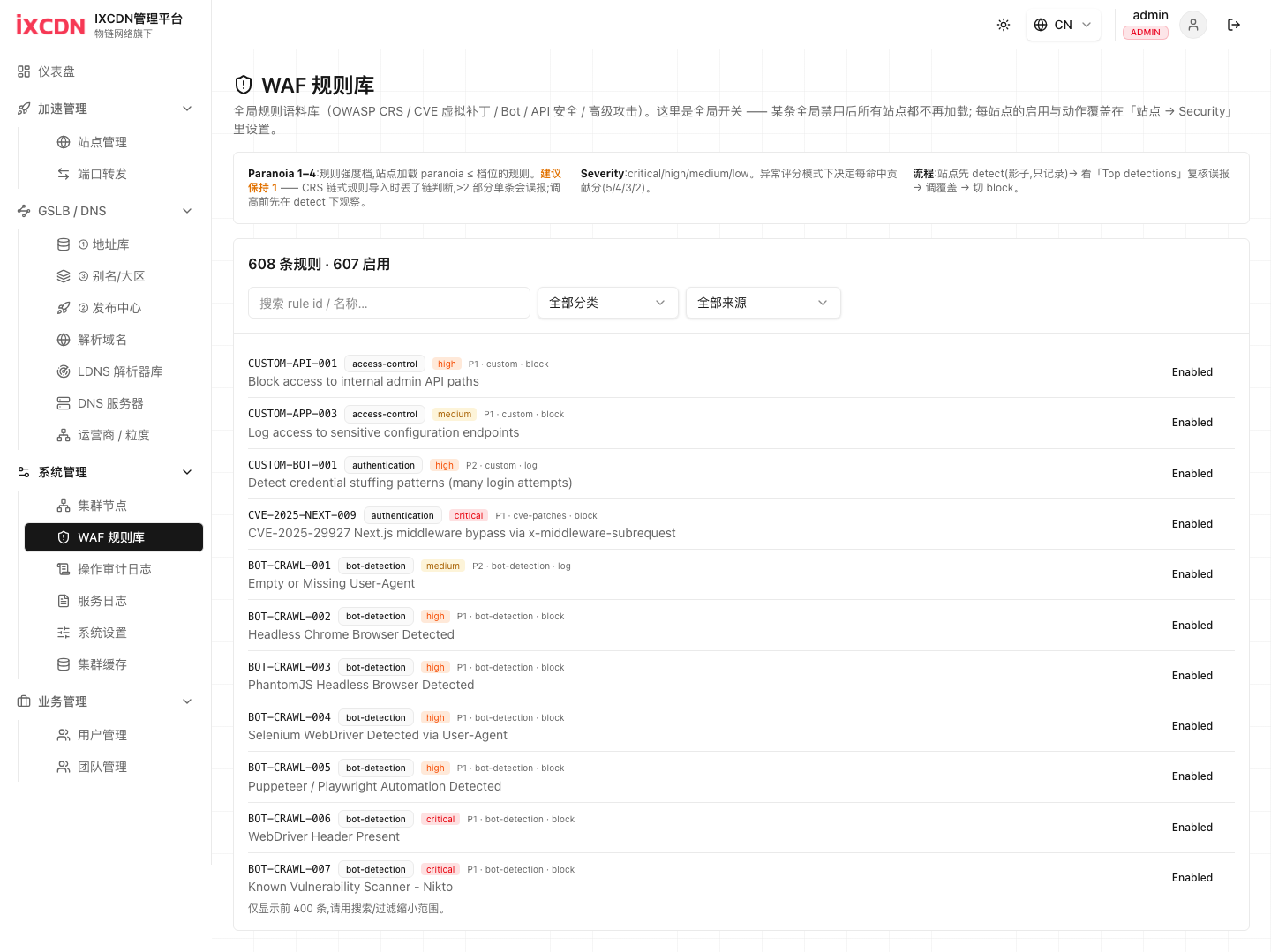Image resolution: width=1271 pixels, height=952 pixels.
Task: Open the CN language selector
Action: coord(1063,25)
